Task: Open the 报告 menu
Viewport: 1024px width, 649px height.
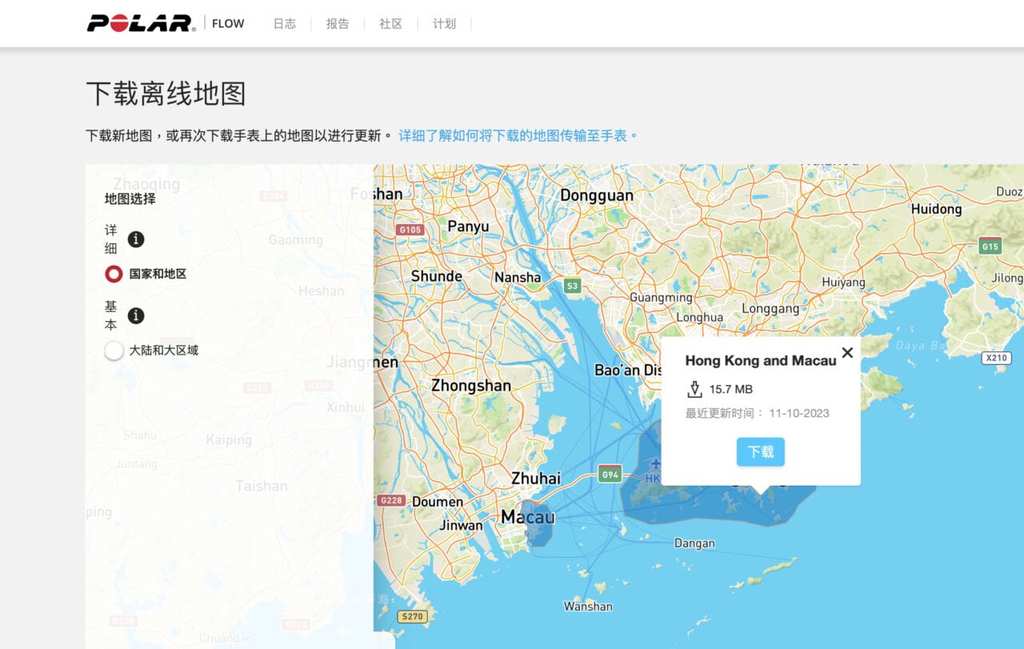Action: [x=337, y=24]
